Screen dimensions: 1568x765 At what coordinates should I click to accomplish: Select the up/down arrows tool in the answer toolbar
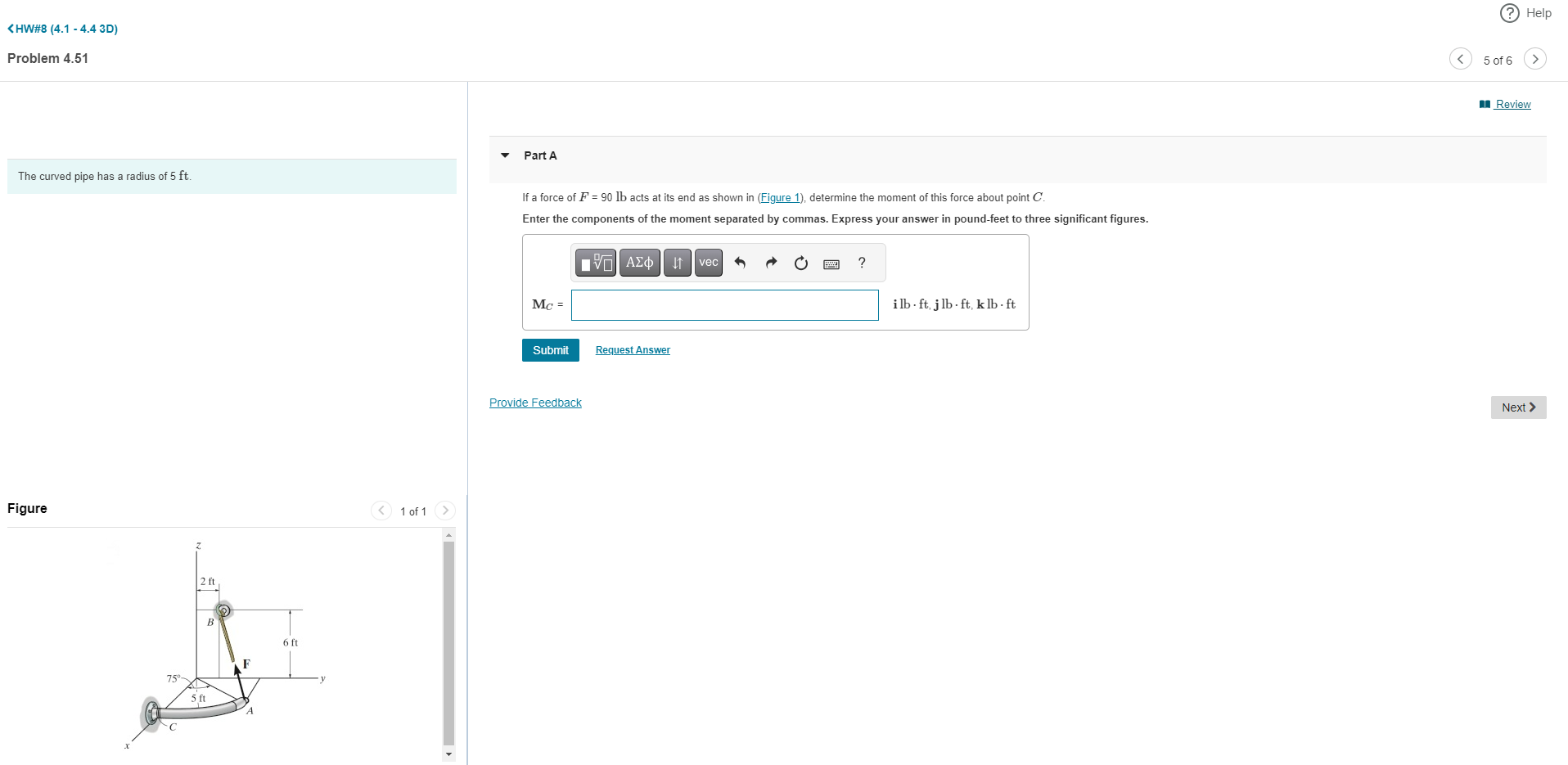click(677, 263)
